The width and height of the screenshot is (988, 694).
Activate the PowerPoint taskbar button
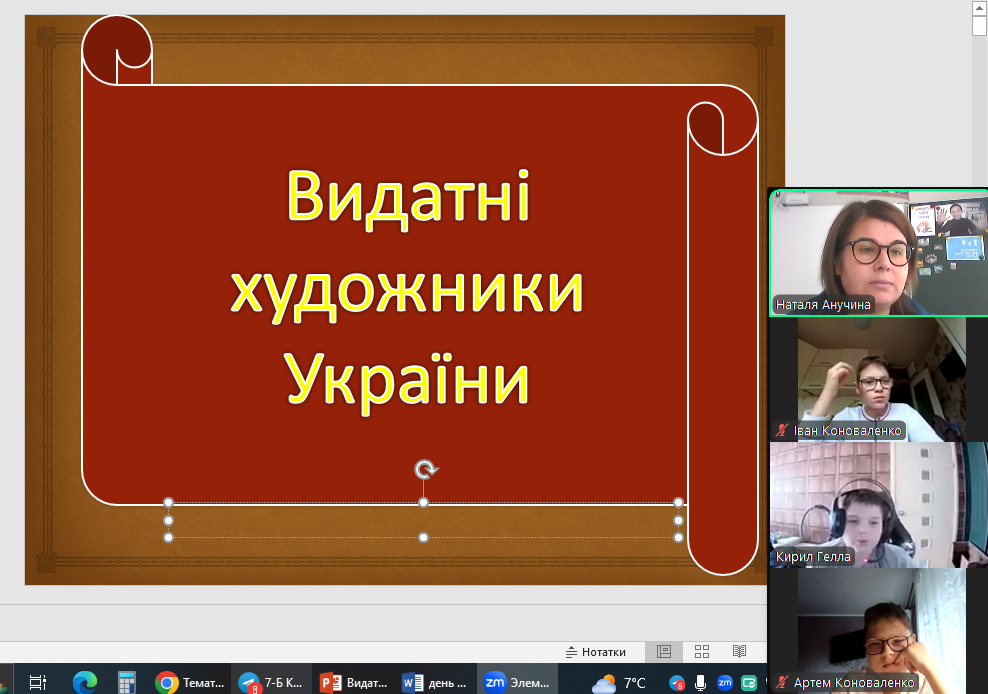(352, 683)
